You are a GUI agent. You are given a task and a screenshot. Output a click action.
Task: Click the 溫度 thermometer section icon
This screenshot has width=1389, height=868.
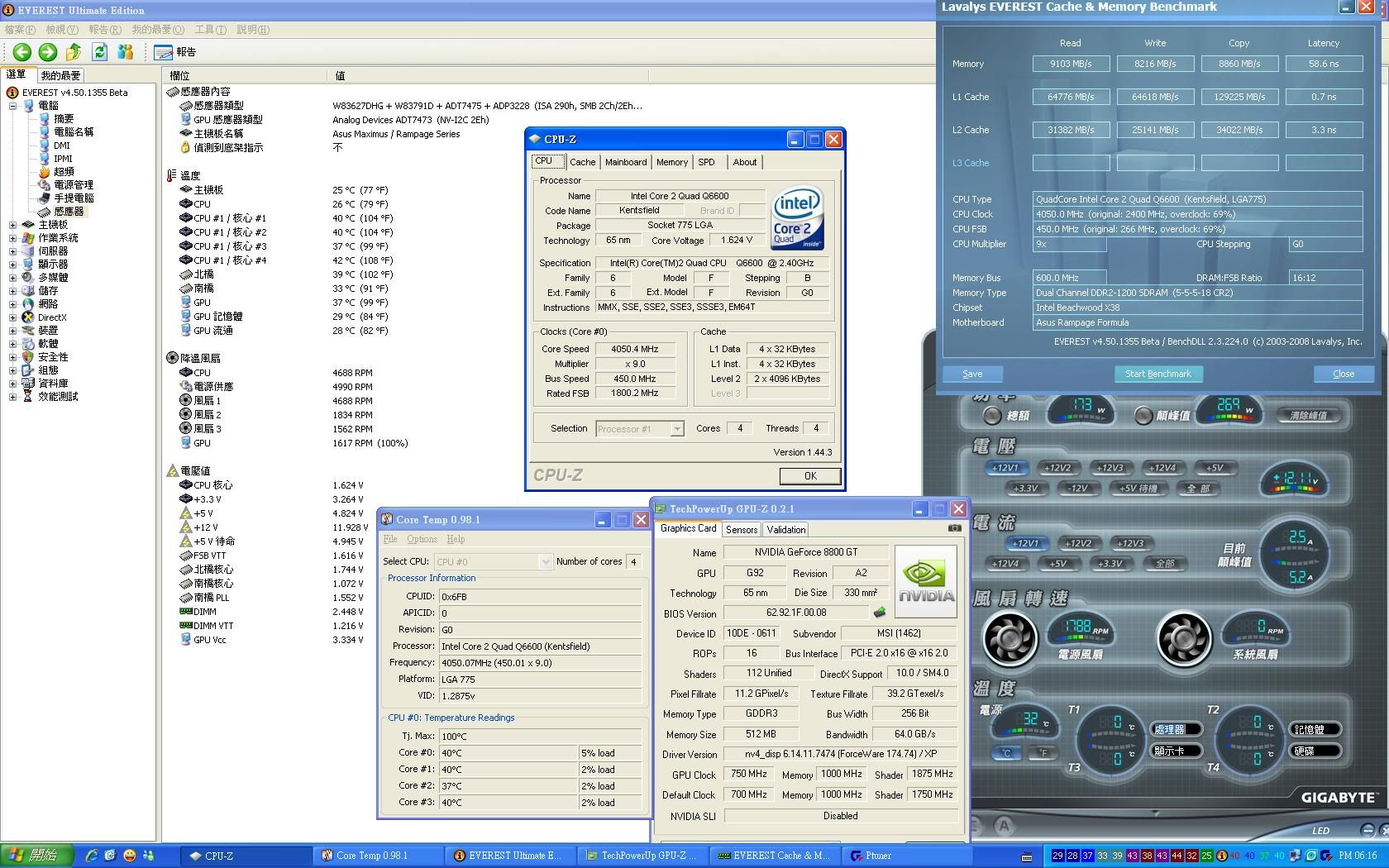pos(172,175)
